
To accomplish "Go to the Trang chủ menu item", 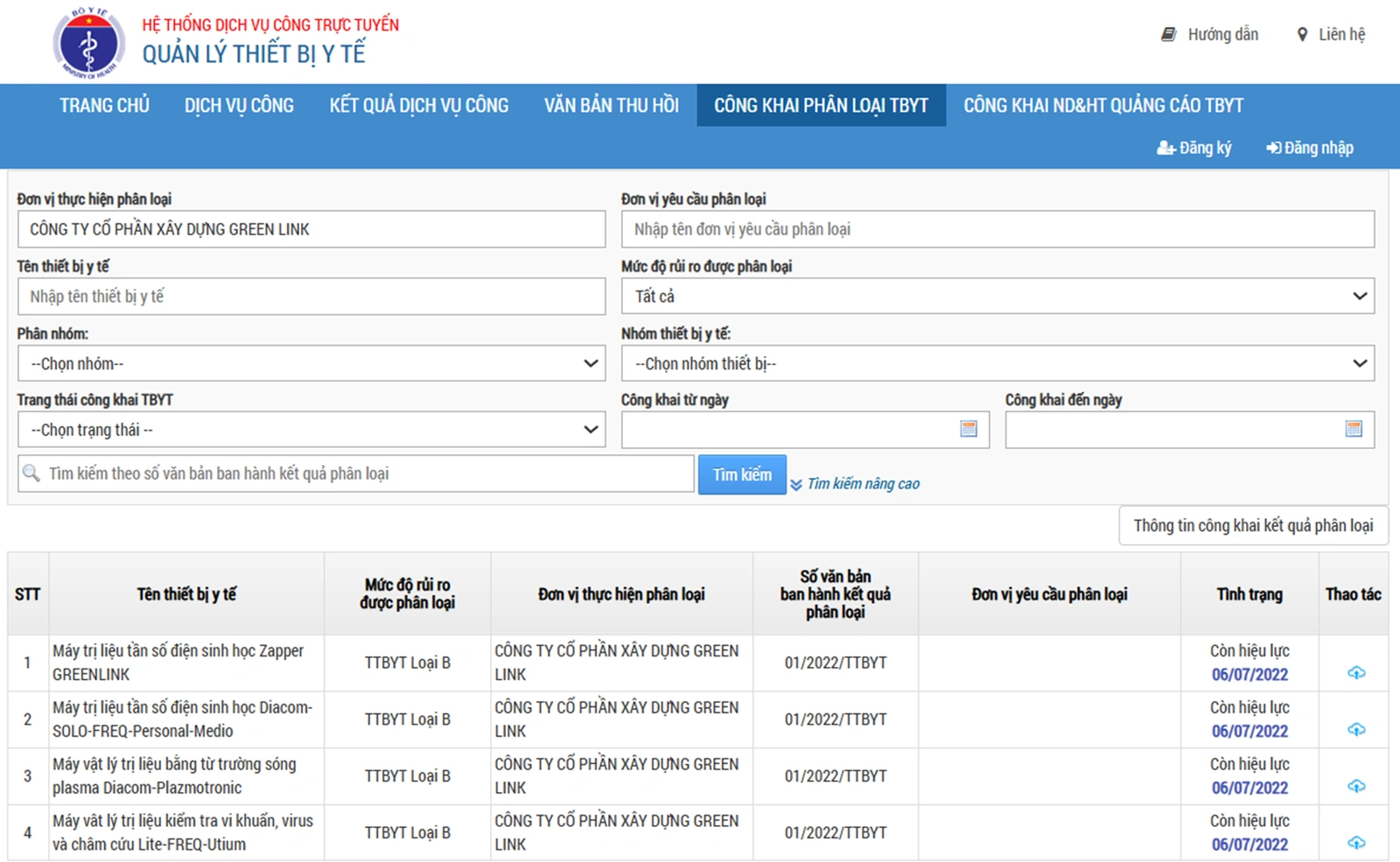I will tap(104, 106).
